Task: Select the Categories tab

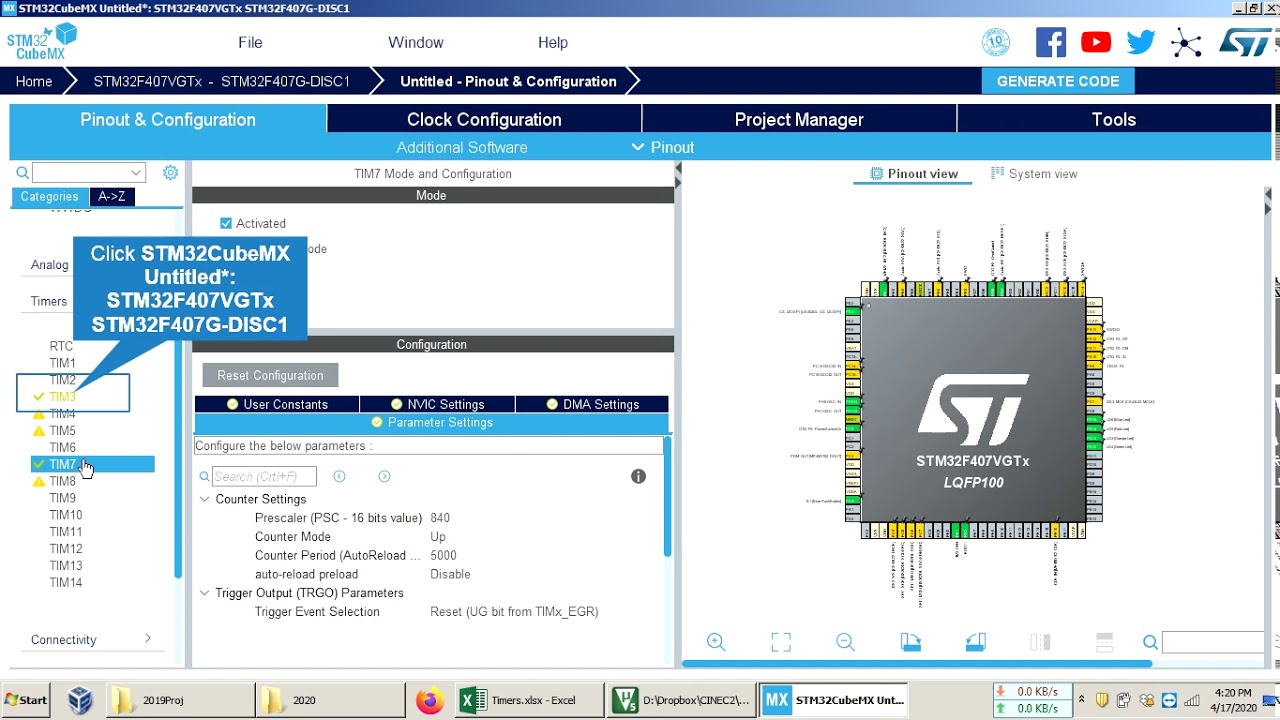Action: (x=49, y=196)
